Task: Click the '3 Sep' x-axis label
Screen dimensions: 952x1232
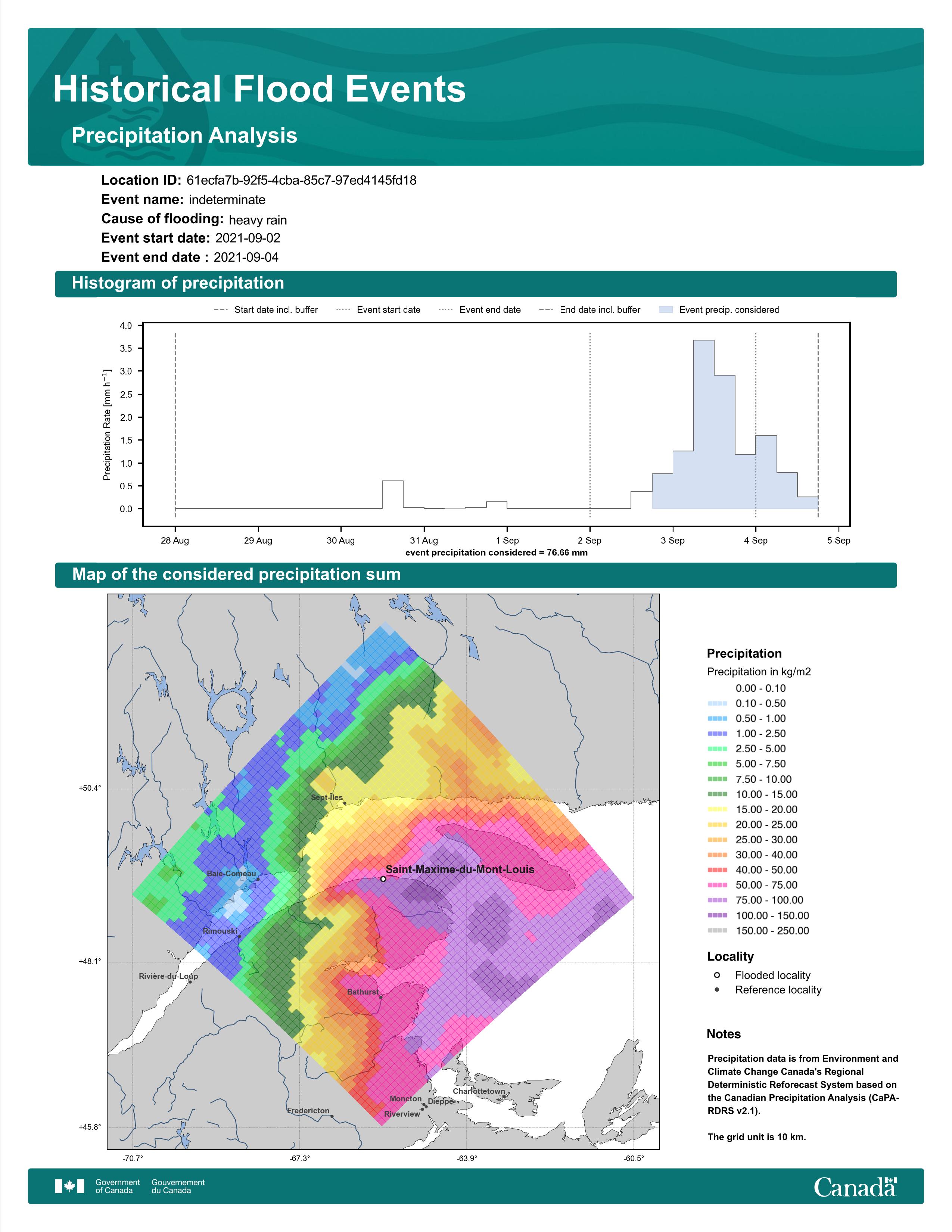Action: point(673,541)
